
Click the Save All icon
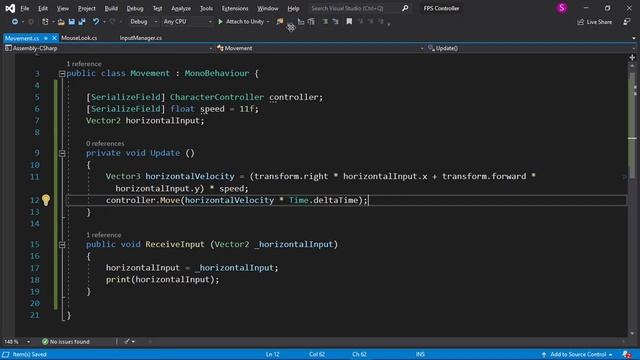click(82, 22)
